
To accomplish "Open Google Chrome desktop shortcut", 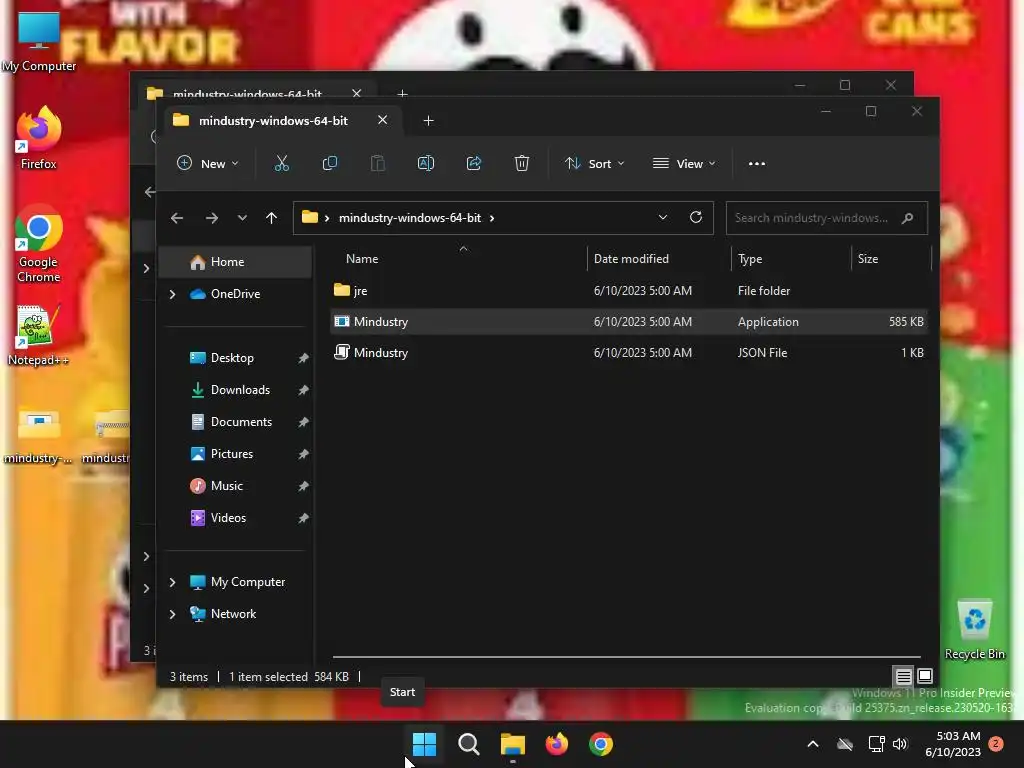I will coord(38,245).
